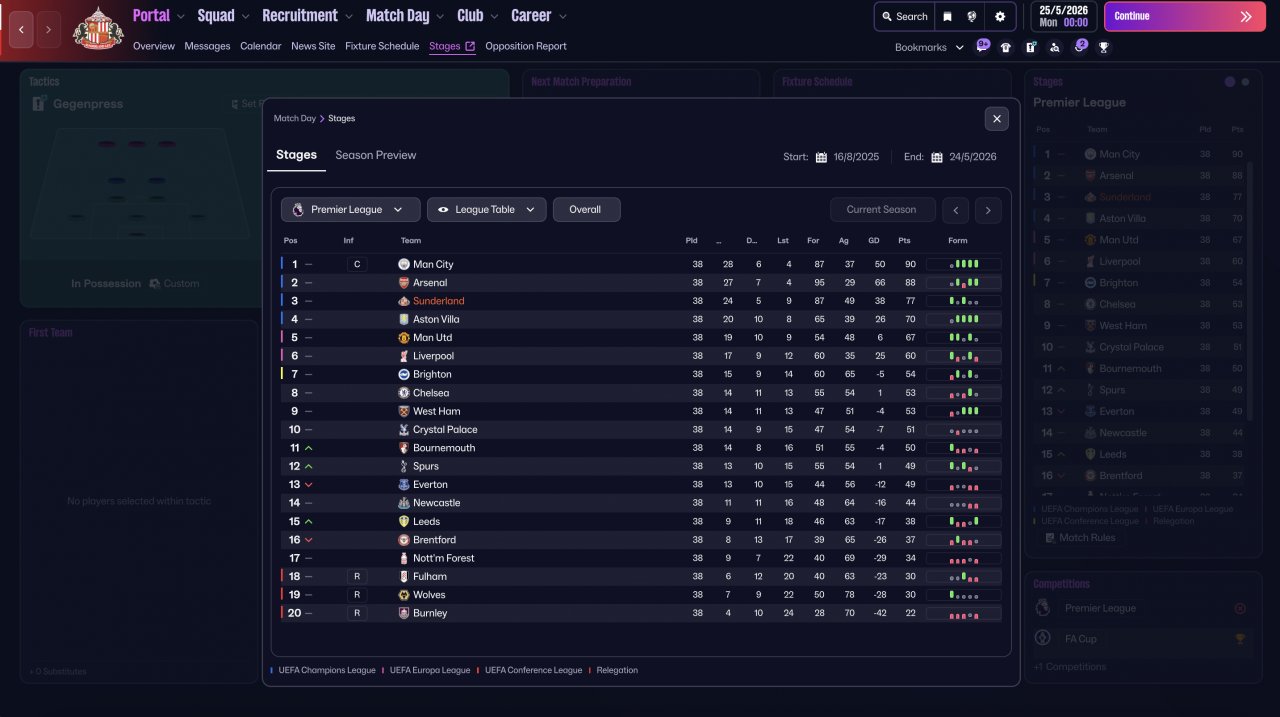Open the Messages submenu item

[207, 46]
